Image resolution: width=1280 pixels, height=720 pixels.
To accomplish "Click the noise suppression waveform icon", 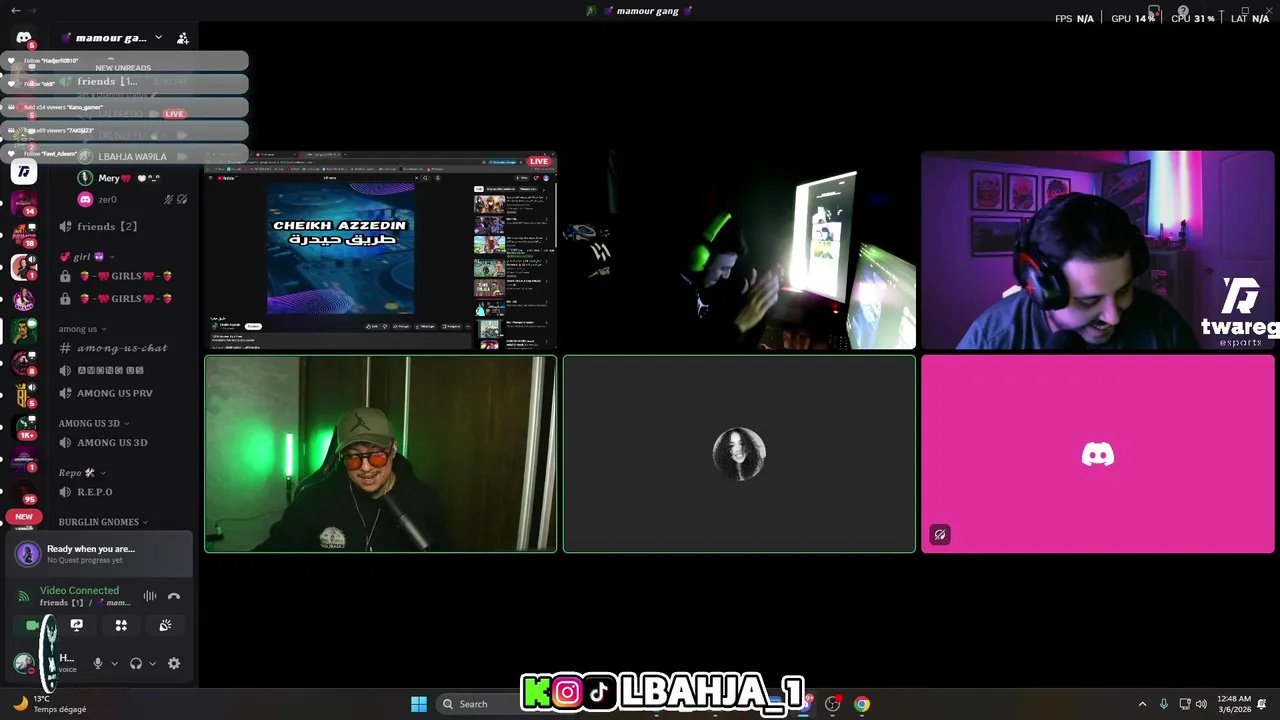I will pos(150,596).
